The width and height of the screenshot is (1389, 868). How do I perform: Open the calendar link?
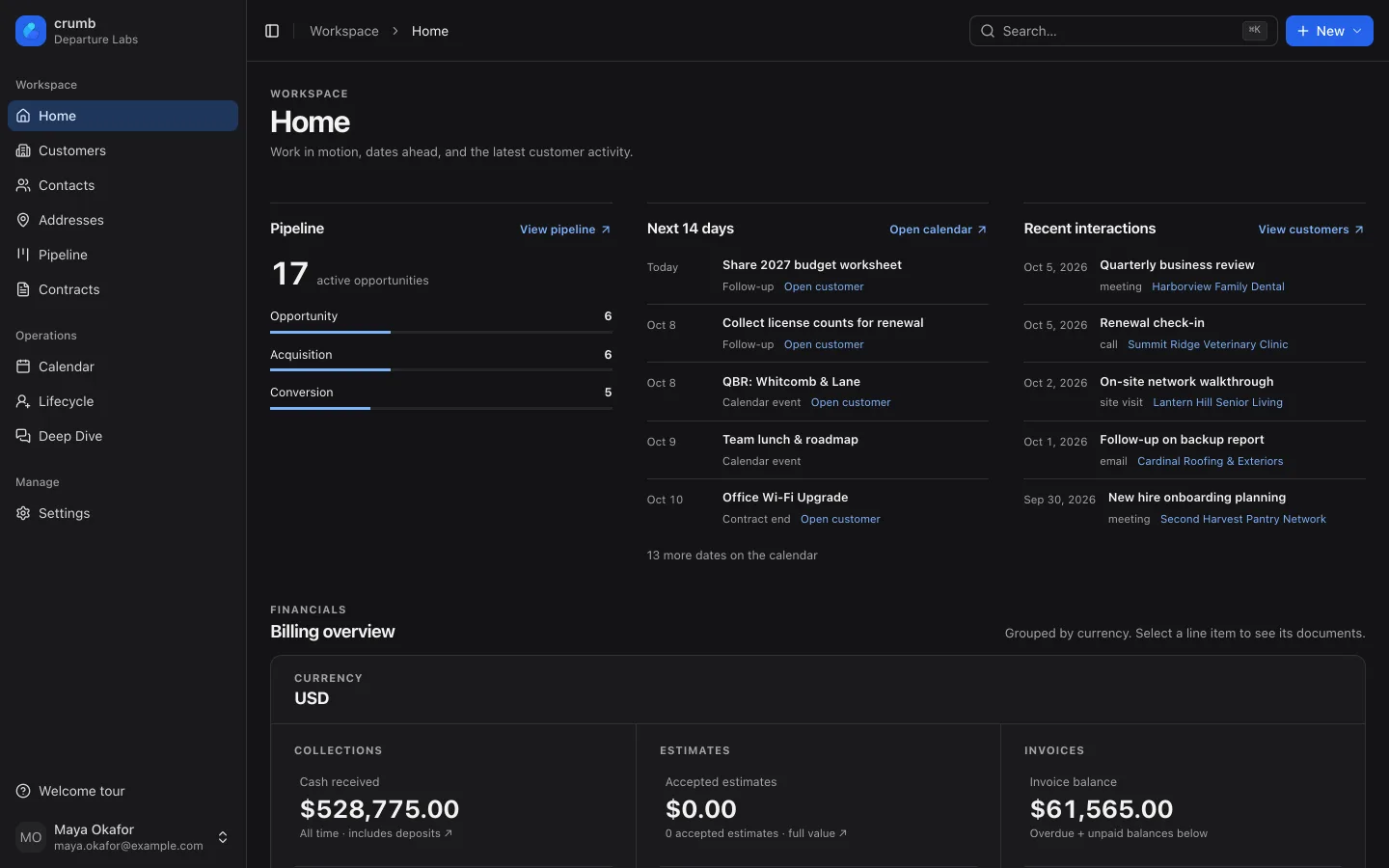(938, 230)
